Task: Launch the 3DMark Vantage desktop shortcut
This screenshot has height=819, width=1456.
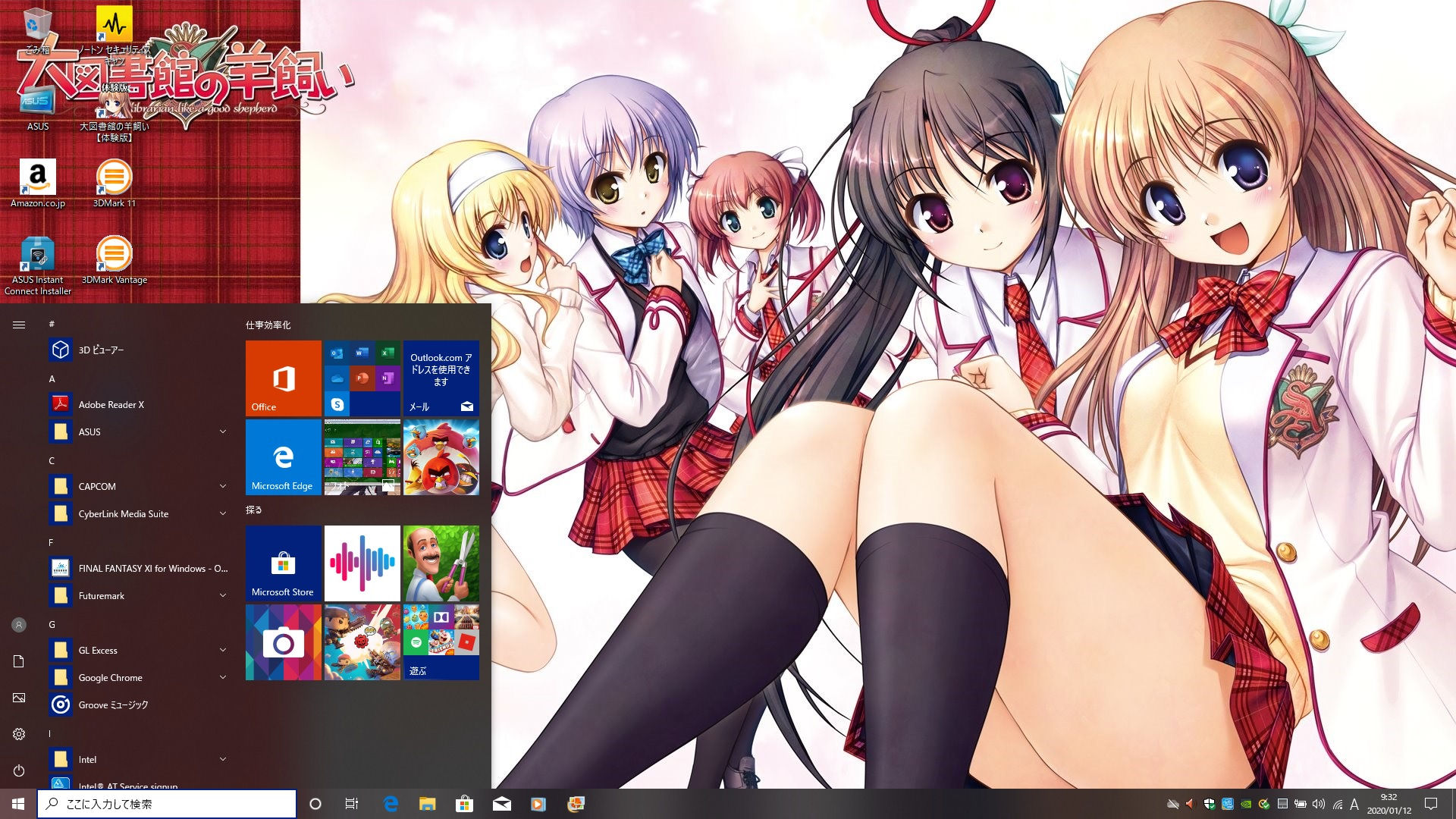Action: (x=115, y=260)
